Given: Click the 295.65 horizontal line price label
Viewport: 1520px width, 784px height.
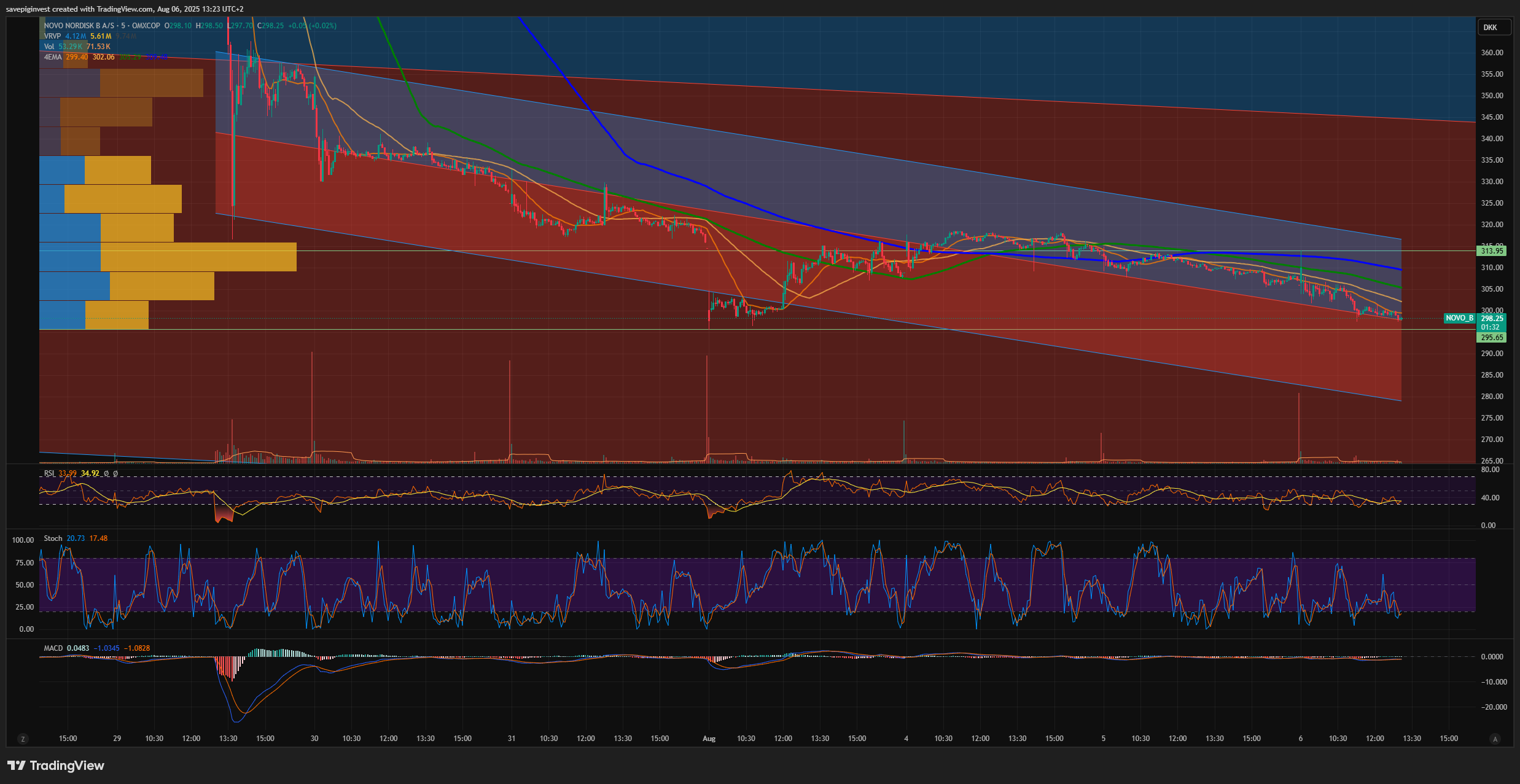Looking at the screenshot, I should pyautogui.click(x=1492, y=338).
